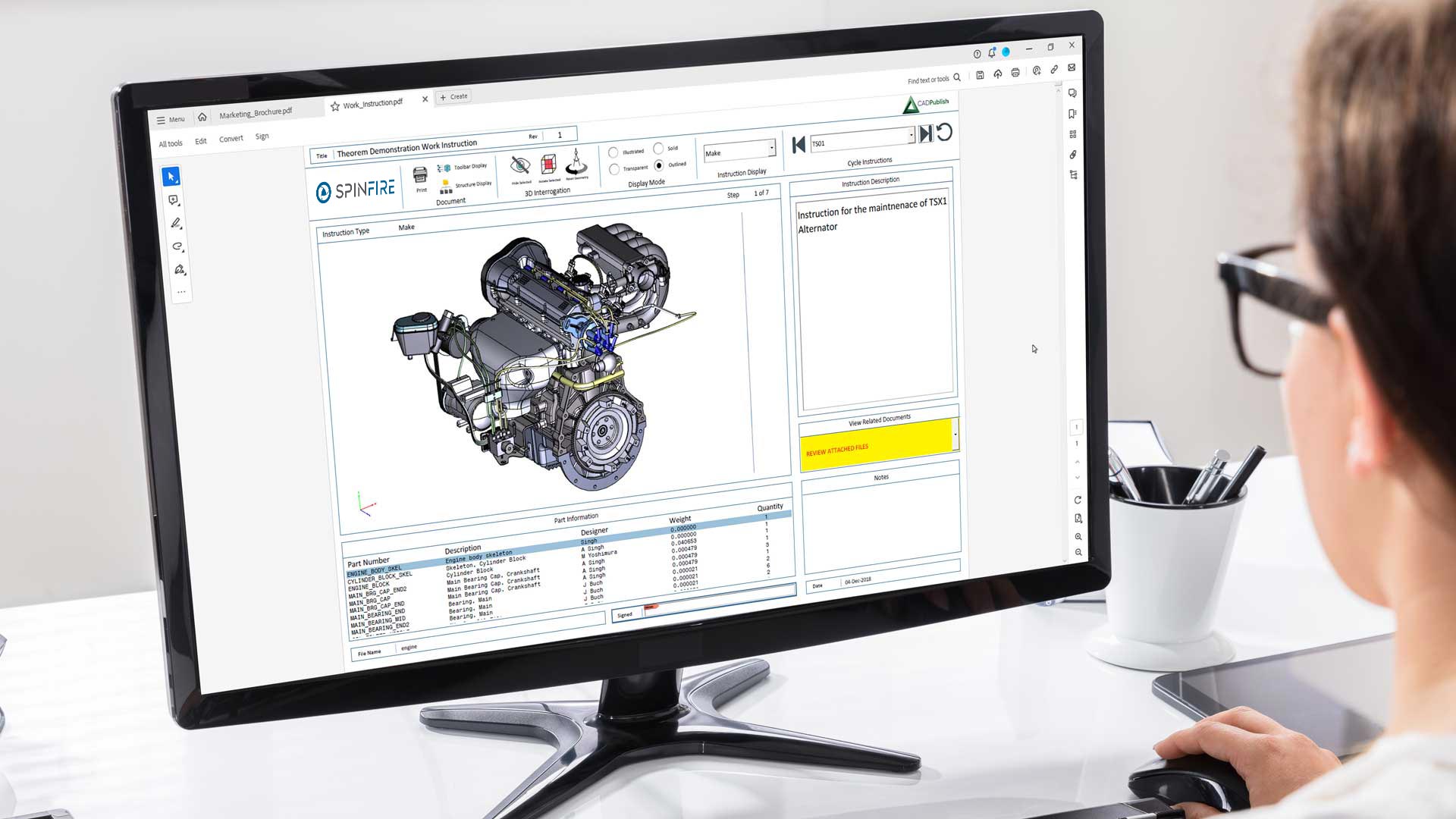Screen dimensions: 1456x819
Task: Switch to Marketing_Brochure.pdf tab
Action: point(256,114)
